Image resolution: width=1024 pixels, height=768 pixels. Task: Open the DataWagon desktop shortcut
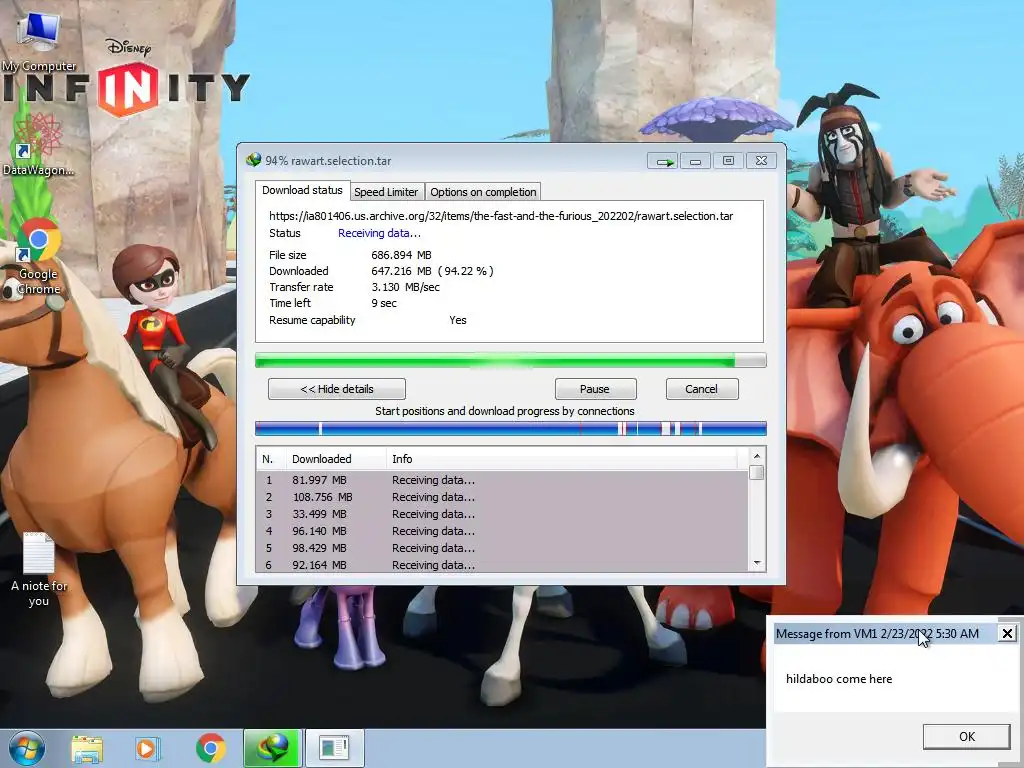click(x=38, y=145)
